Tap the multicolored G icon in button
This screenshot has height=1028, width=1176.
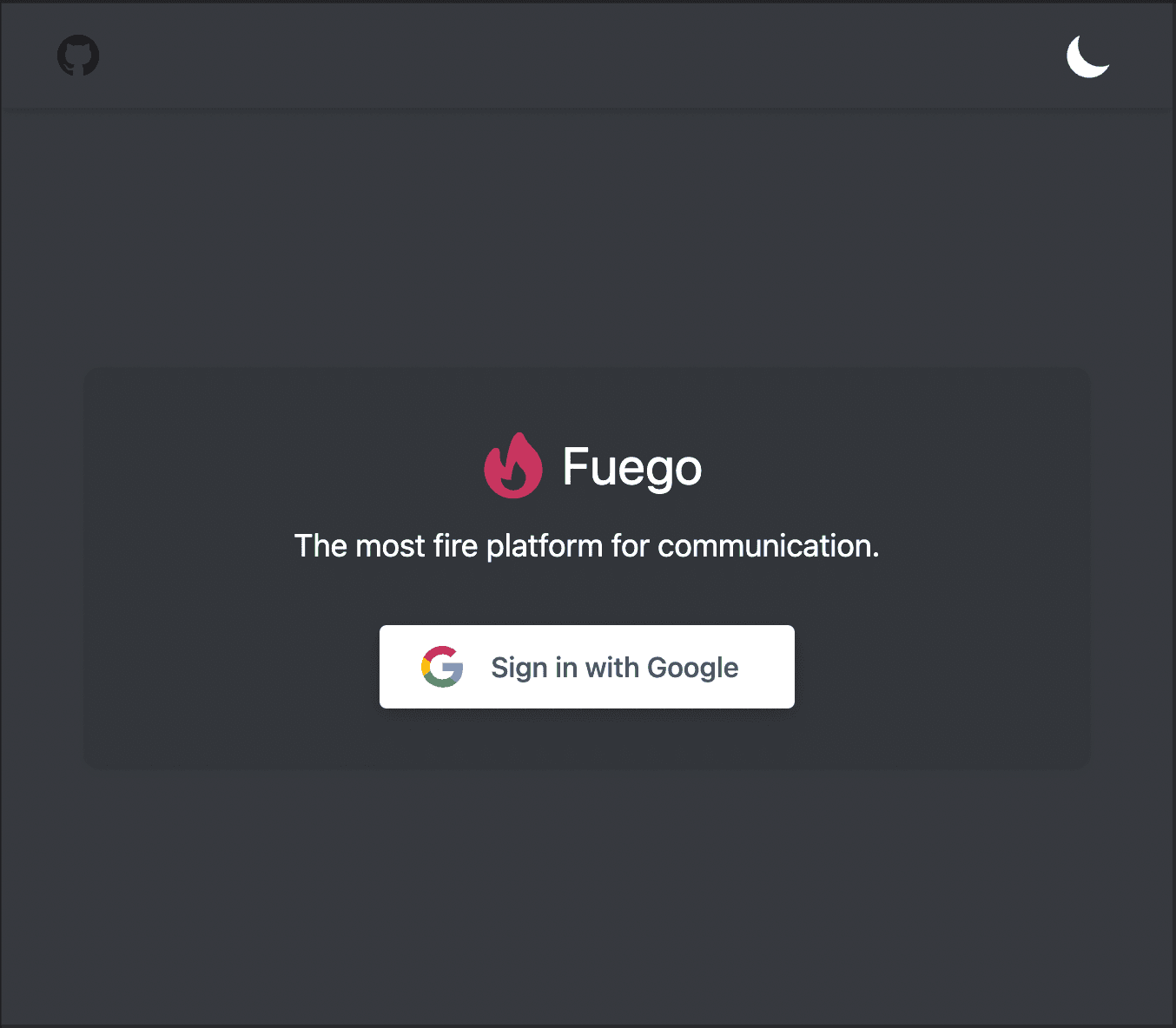(x=442, y=667)
